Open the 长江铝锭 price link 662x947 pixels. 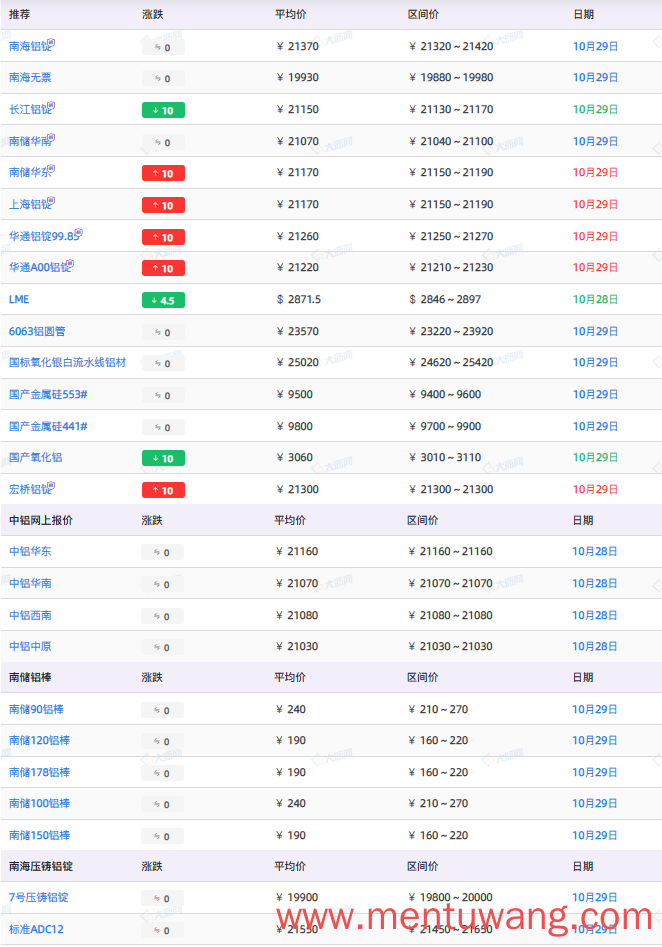pyautogui.click(x=28, y=109)
